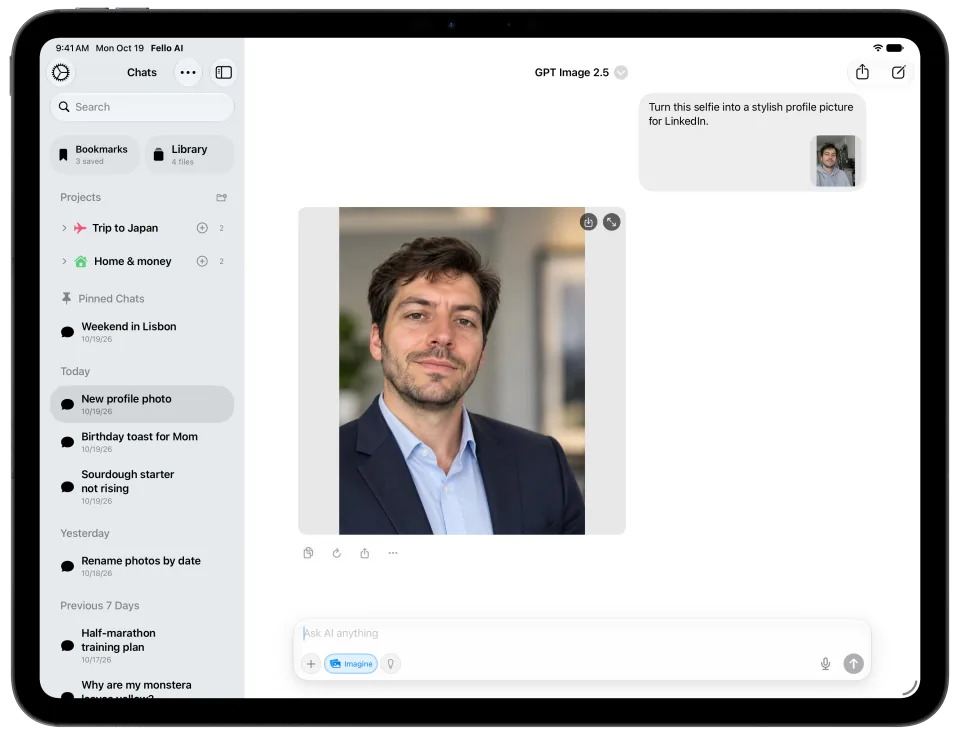Send the message with arrow button
Viewport: 960px width, 736px height.
[x=853, y=663]
